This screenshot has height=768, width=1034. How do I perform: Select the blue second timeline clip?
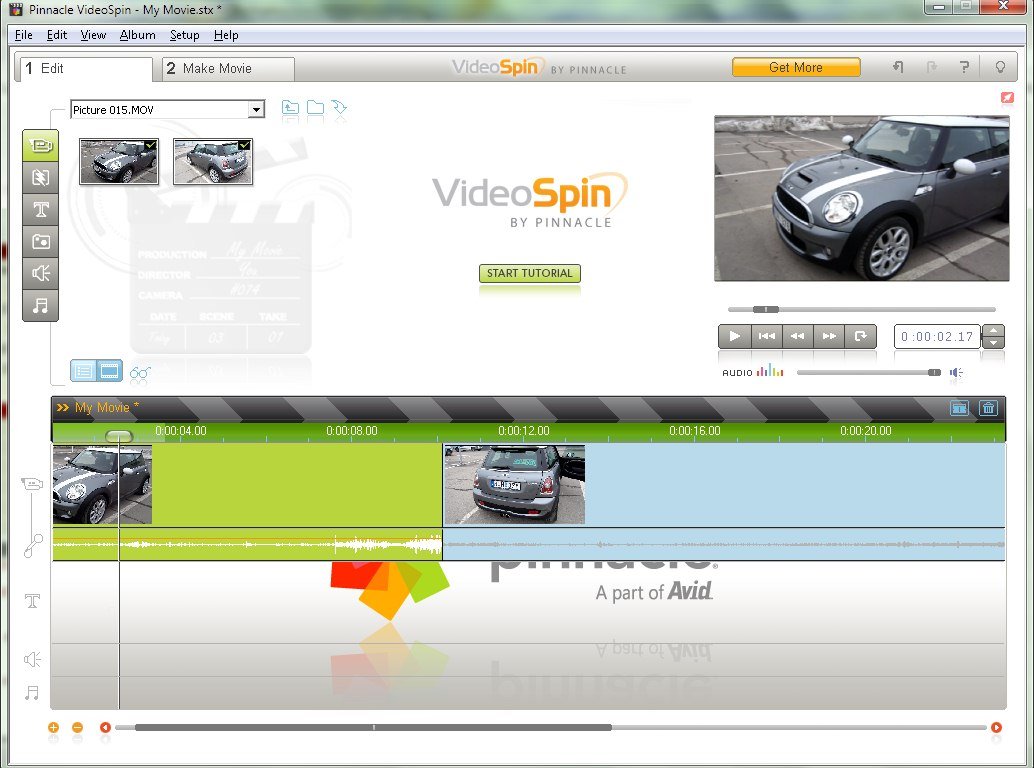(x=724, y=485)
